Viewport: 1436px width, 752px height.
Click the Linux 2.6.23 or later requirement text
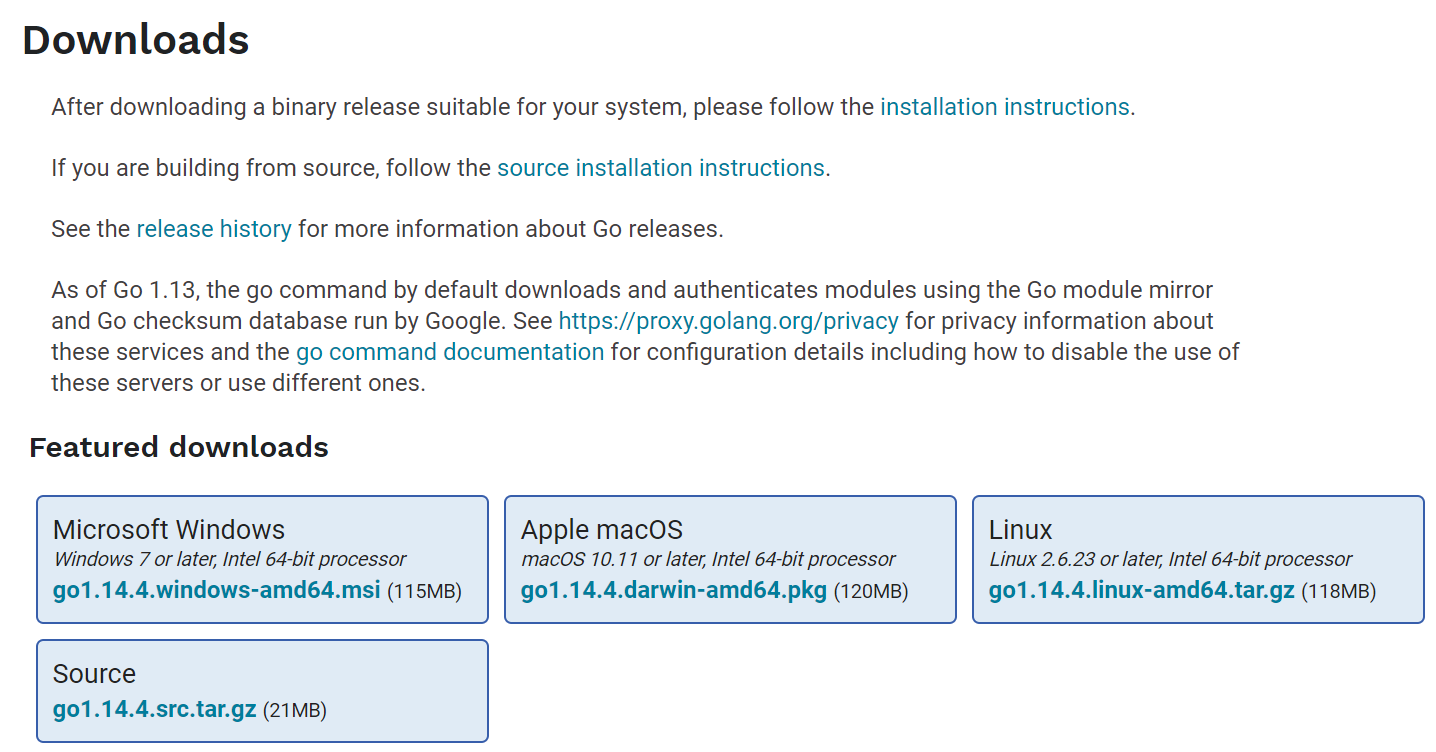[x=1170, y=559]
